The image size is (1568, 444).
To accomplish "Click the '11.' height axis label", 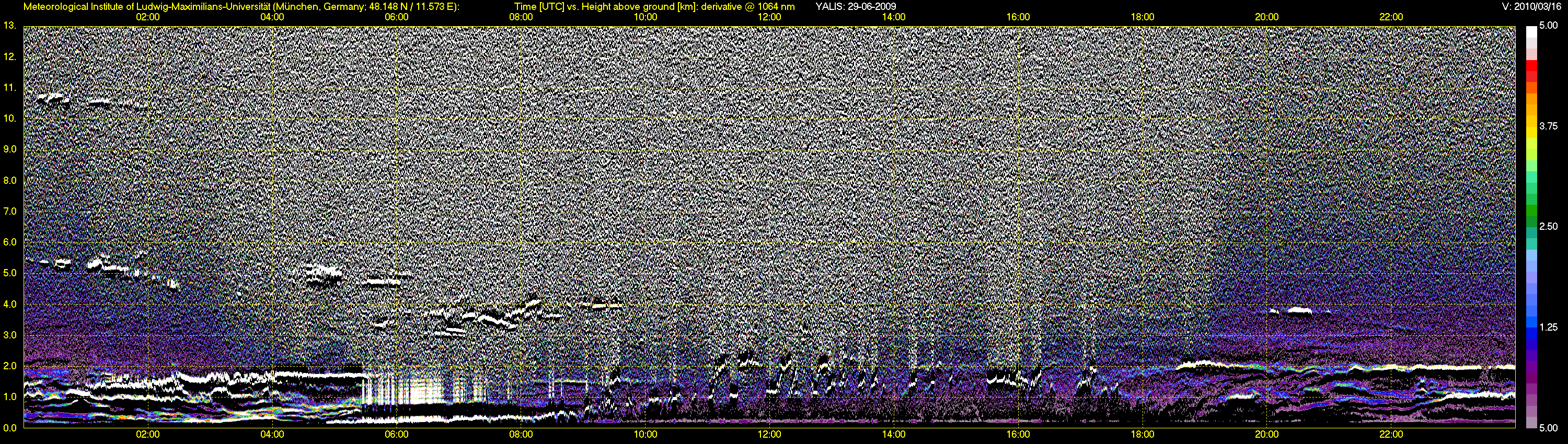I will click(x=9, y=88).
